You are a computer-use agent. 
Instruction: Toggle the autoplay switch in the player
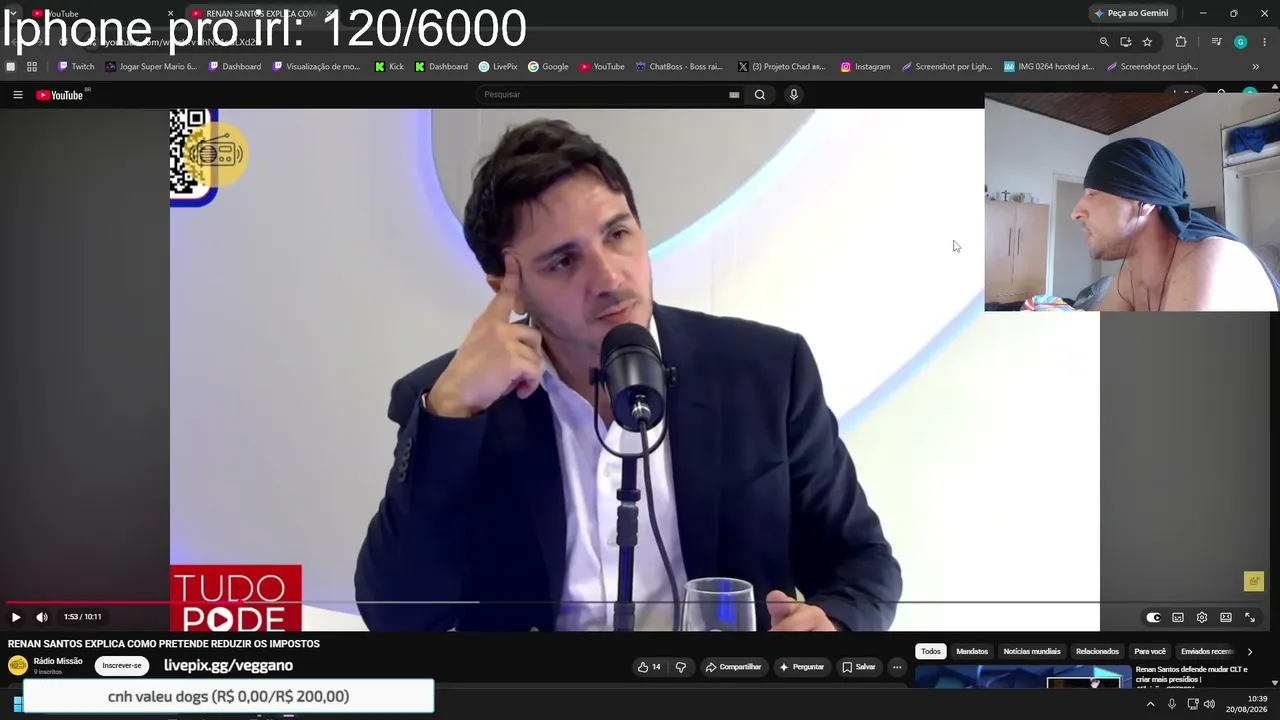[x=1153, y=617]
